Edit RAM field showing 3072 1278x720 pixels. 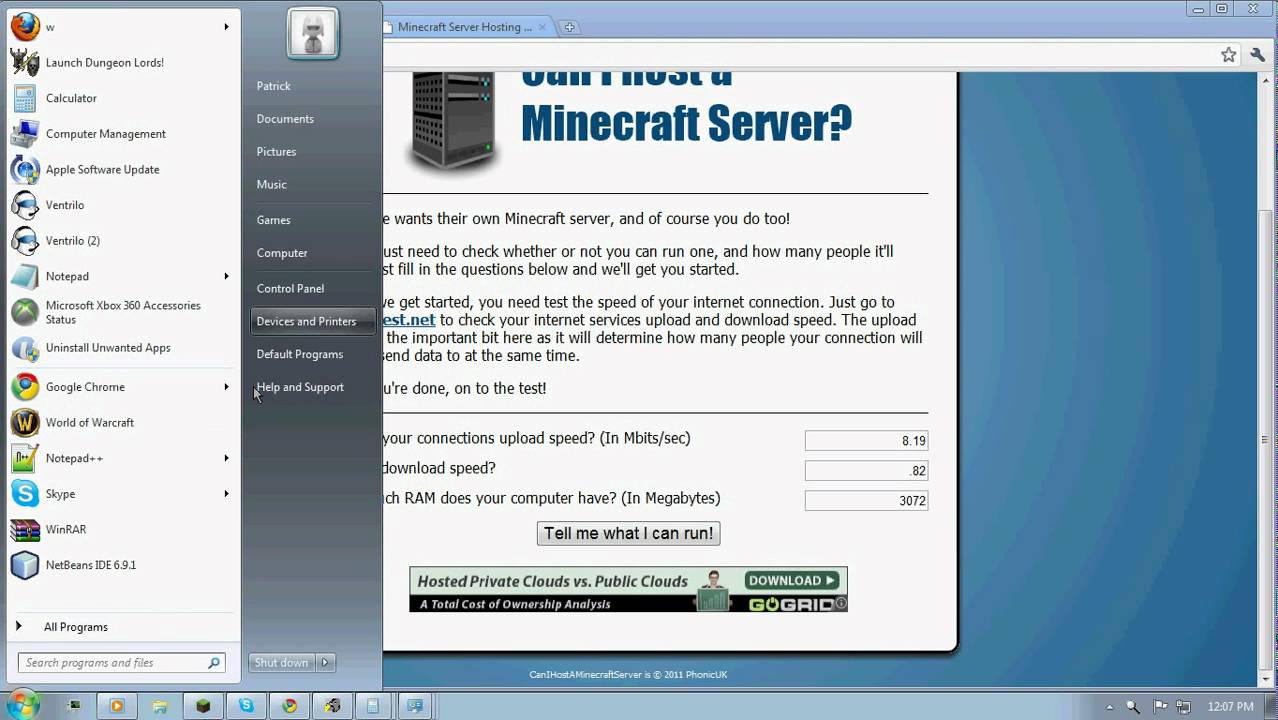(866, 500)
